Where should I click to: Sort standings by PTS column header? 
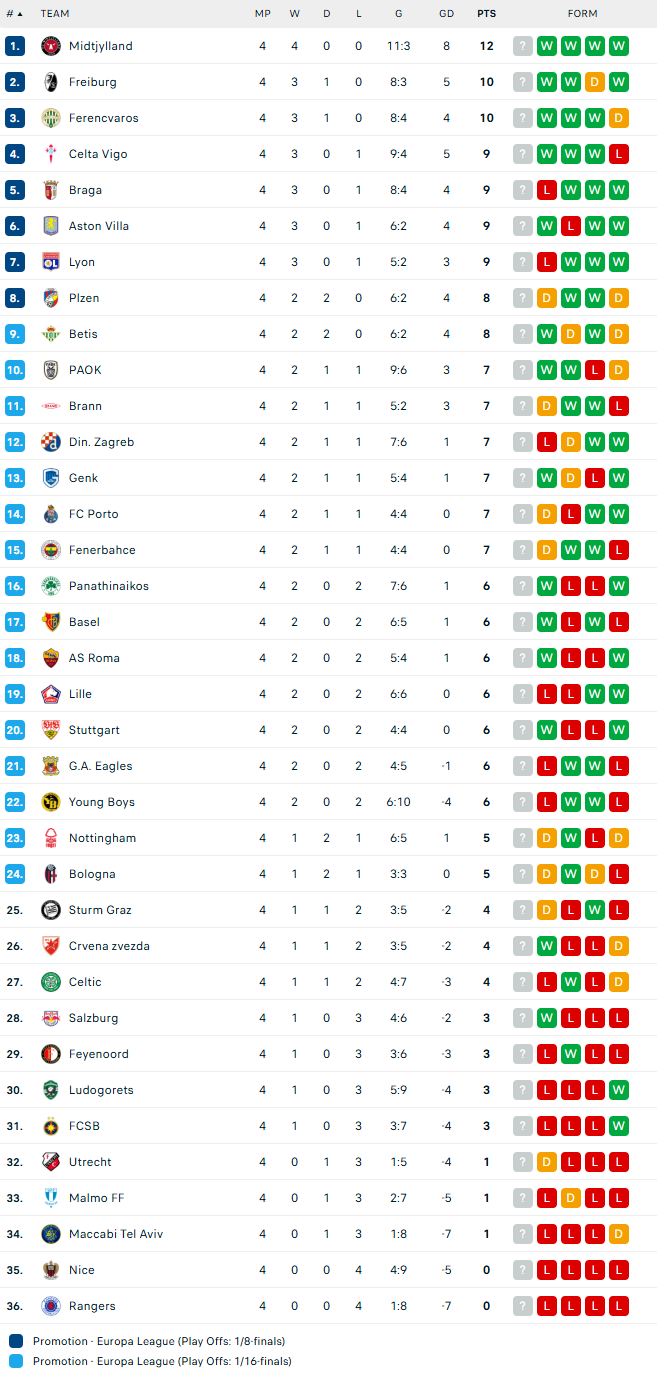tap(486, 14)
